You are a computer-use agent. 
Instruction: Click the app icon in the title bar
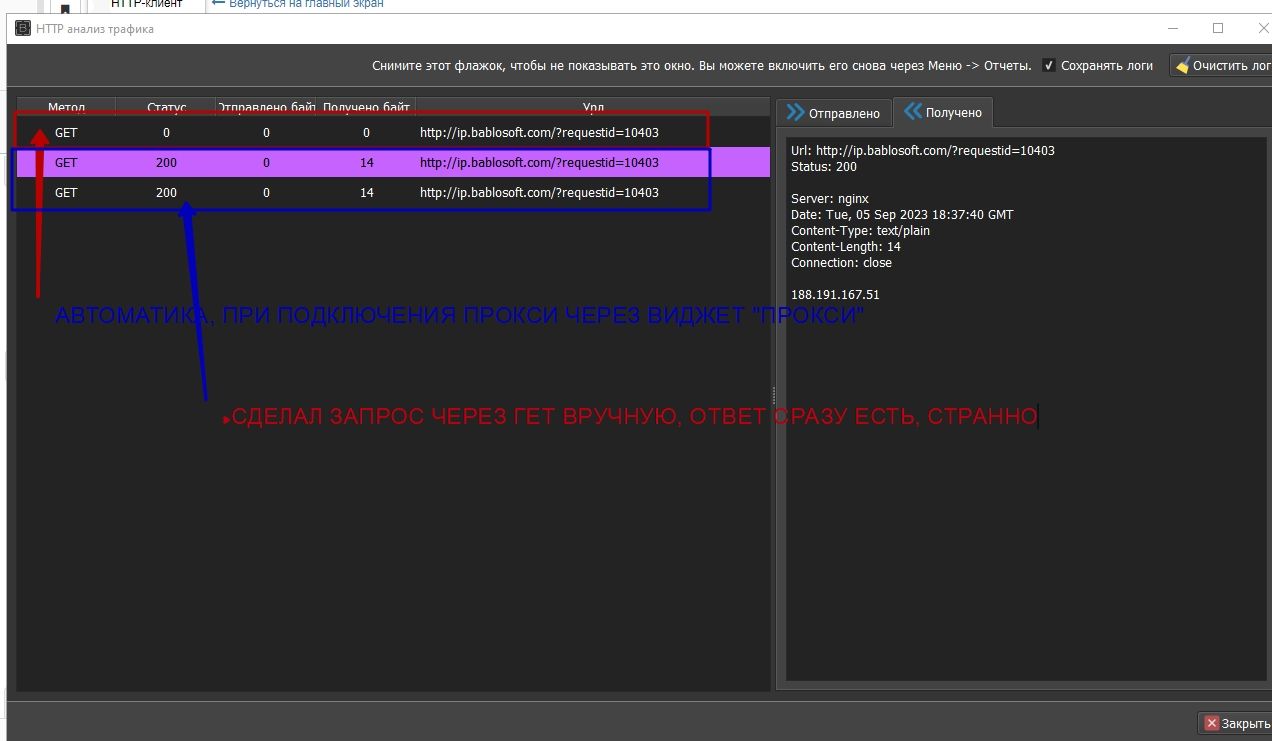point(23,29)
